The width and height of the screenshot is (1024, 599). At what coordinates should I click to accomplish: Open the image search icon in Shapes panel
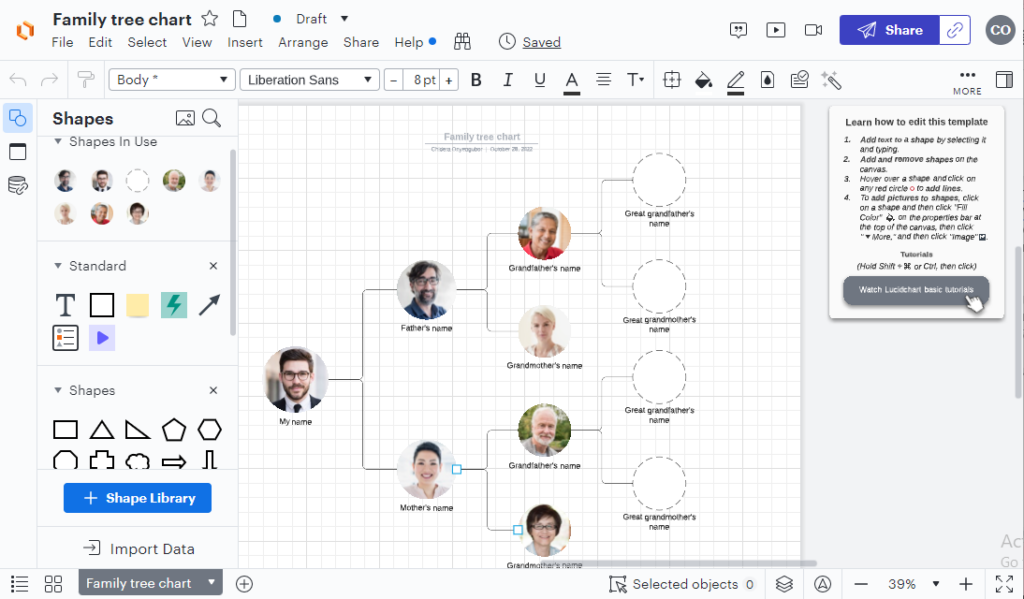(x=184, y=117)
